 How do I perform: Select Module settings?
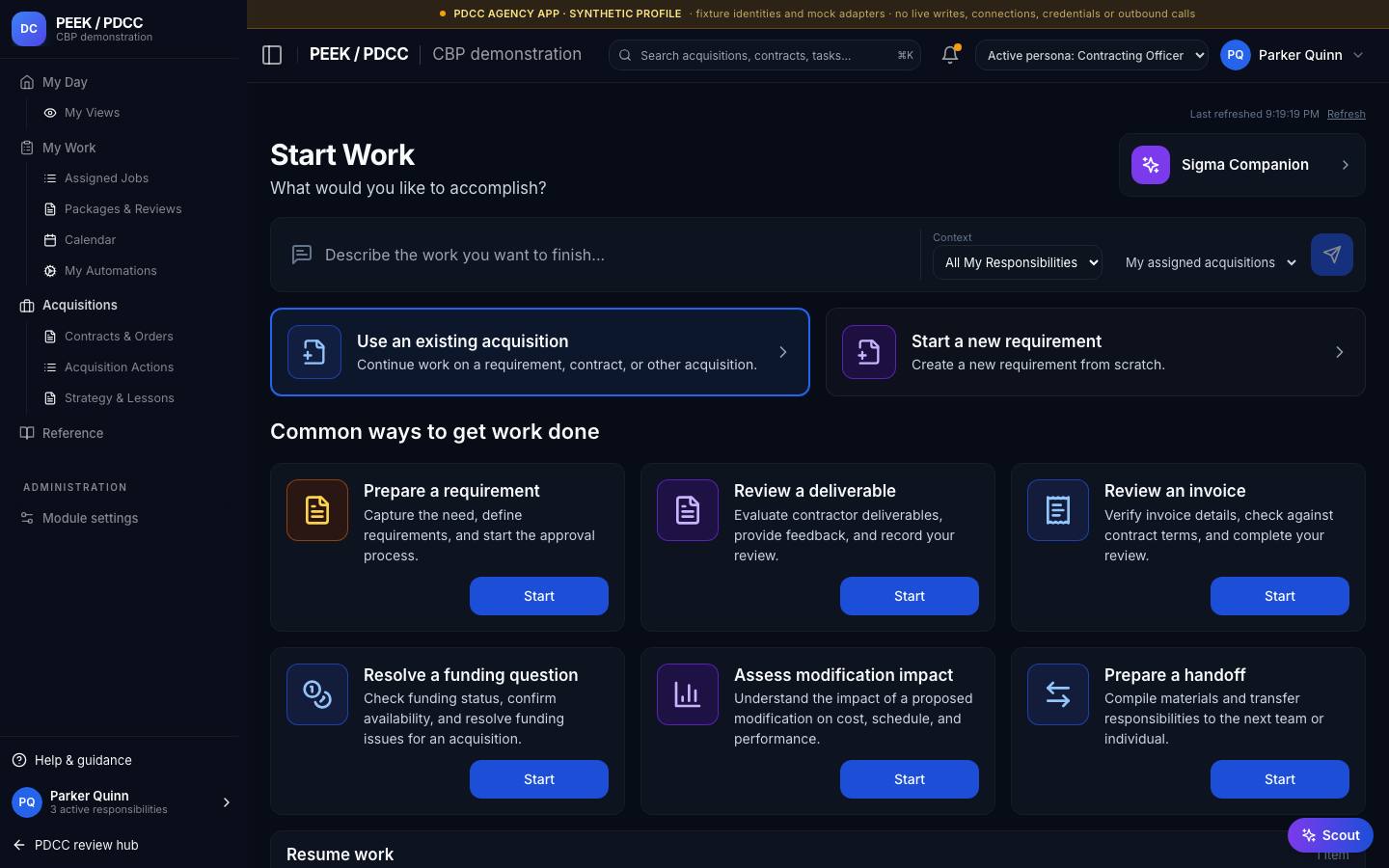tap(90, 518)
